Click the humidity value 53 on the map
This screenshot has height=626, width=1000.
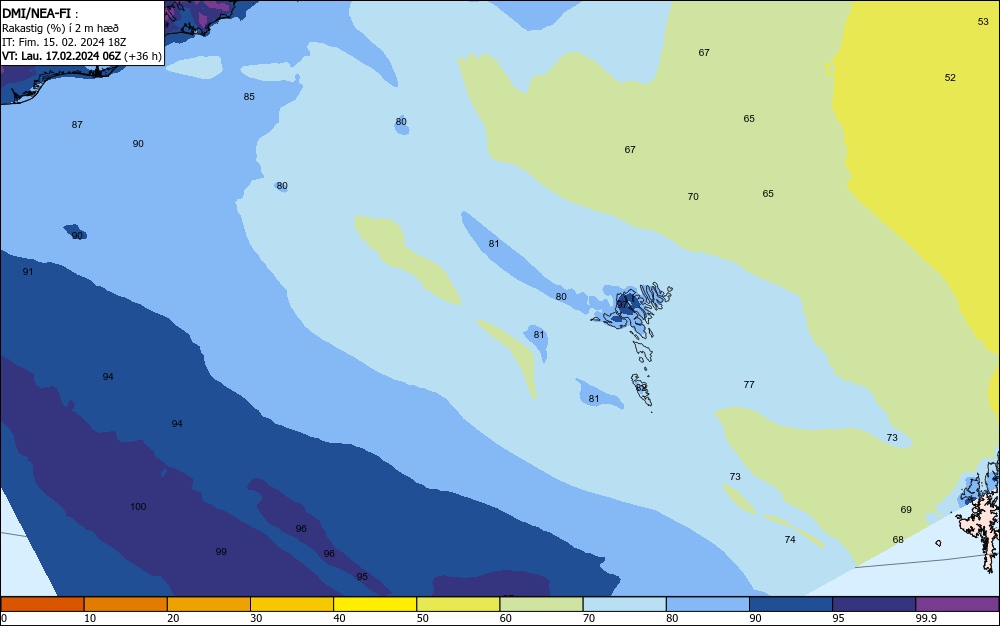pos(983,22)
